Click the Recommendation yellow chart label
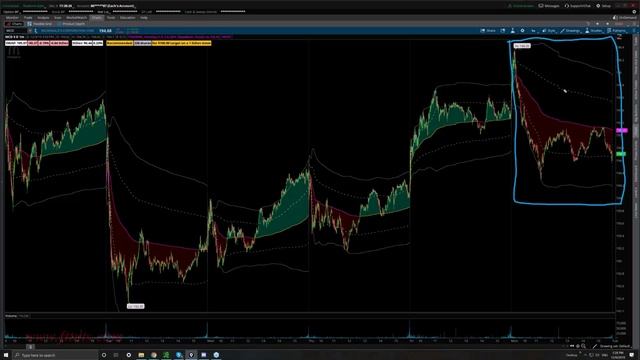The height and width of the screenshot is (360, 640). tap(119, 43)
